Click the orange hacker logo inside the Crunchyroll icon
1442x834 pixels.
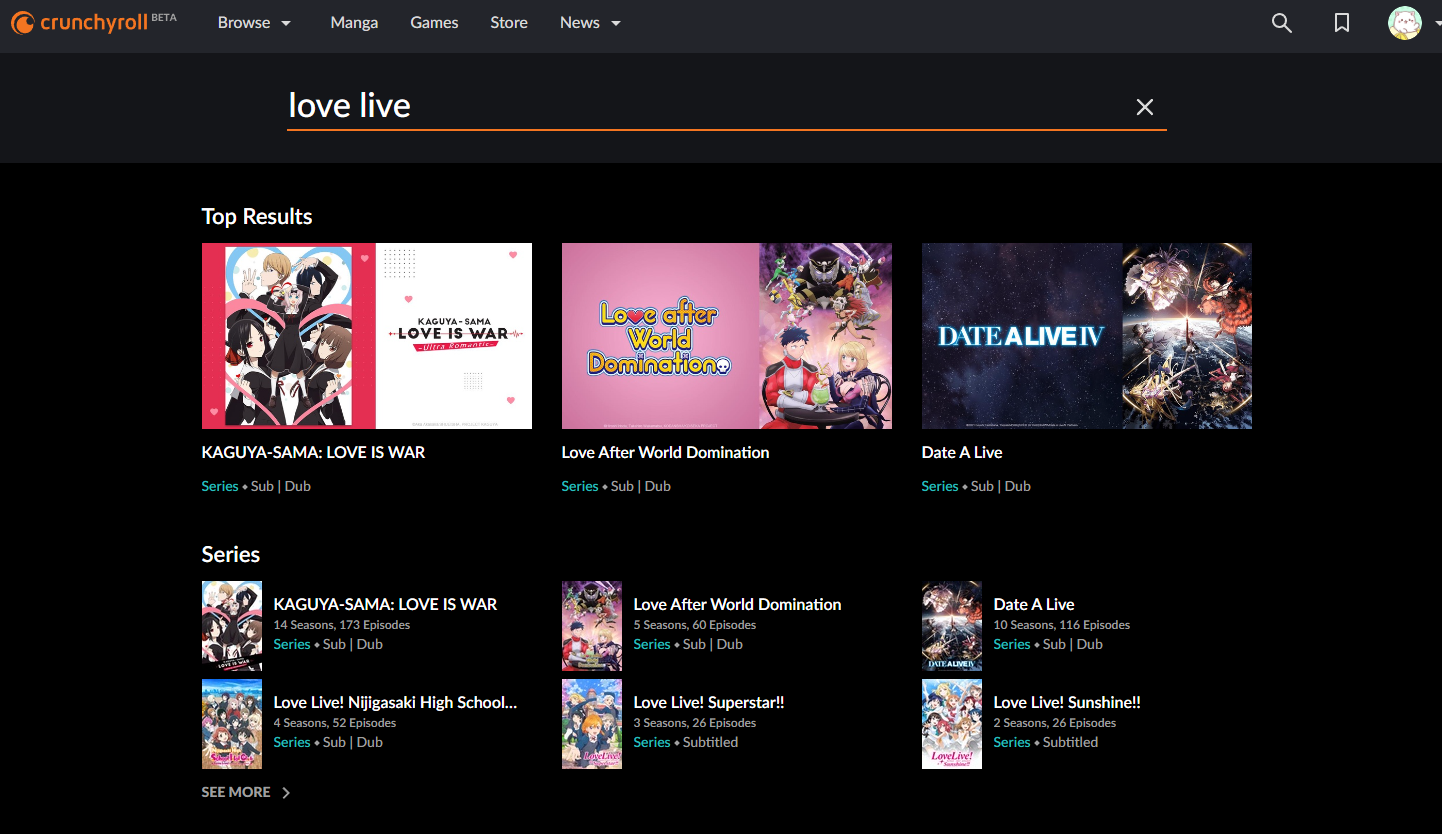pos(22,22)
